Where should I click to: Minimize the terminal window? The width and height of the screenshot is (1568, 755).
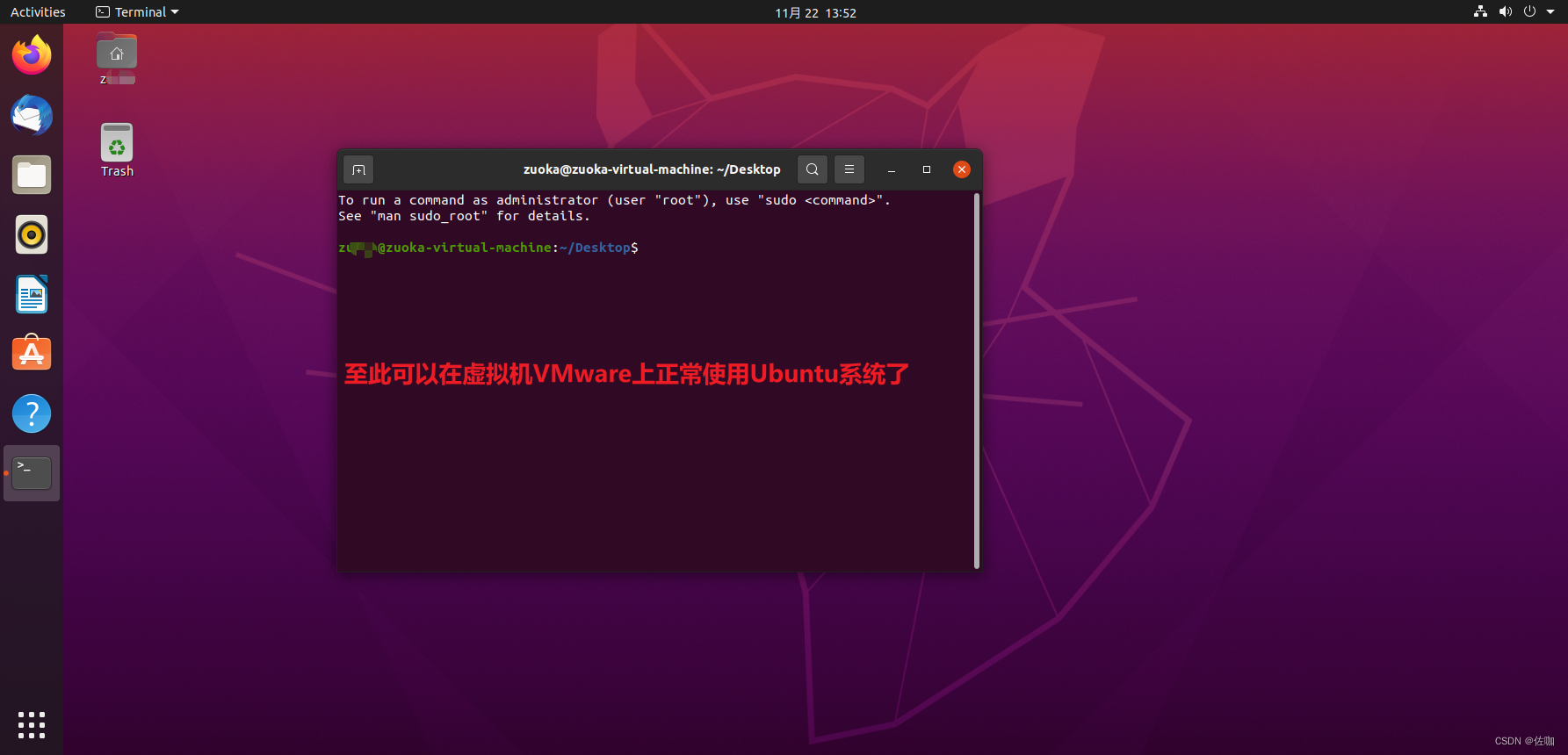[x=892, y=169]
